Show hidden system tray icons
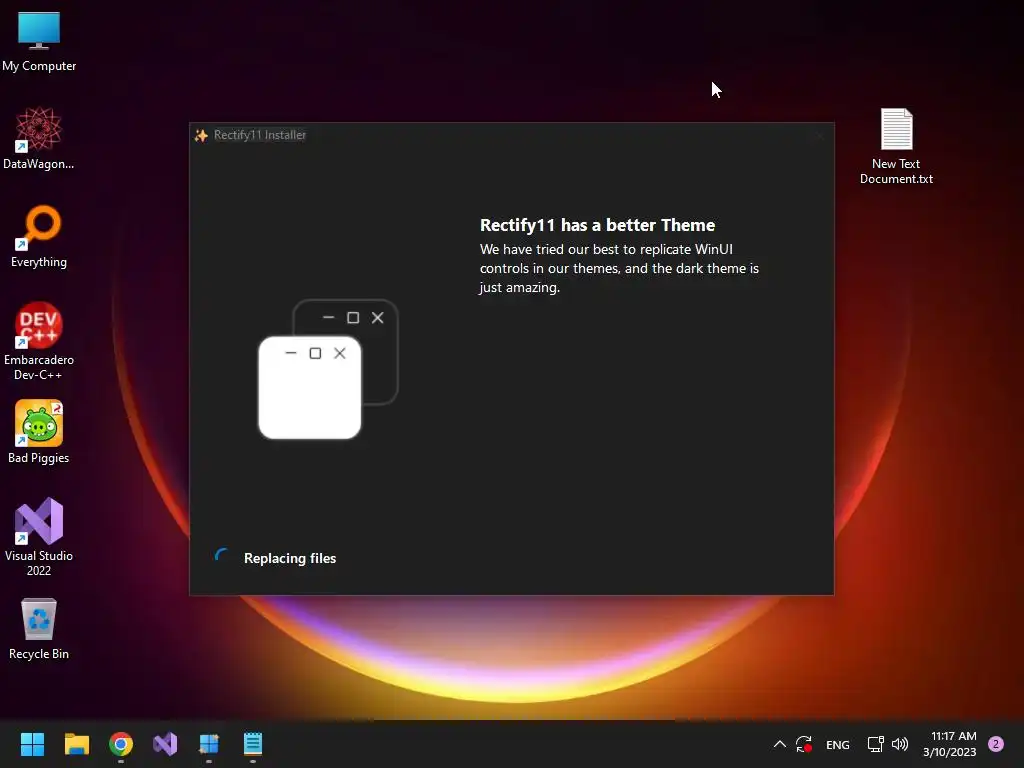1024x768 pixels. (779, 744)
